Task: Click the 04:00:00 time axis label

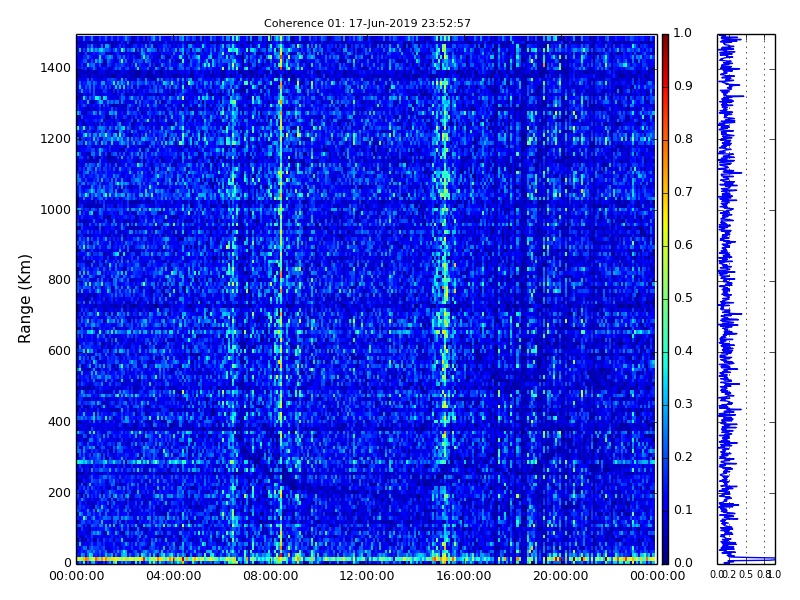Action: click(173, 577)
